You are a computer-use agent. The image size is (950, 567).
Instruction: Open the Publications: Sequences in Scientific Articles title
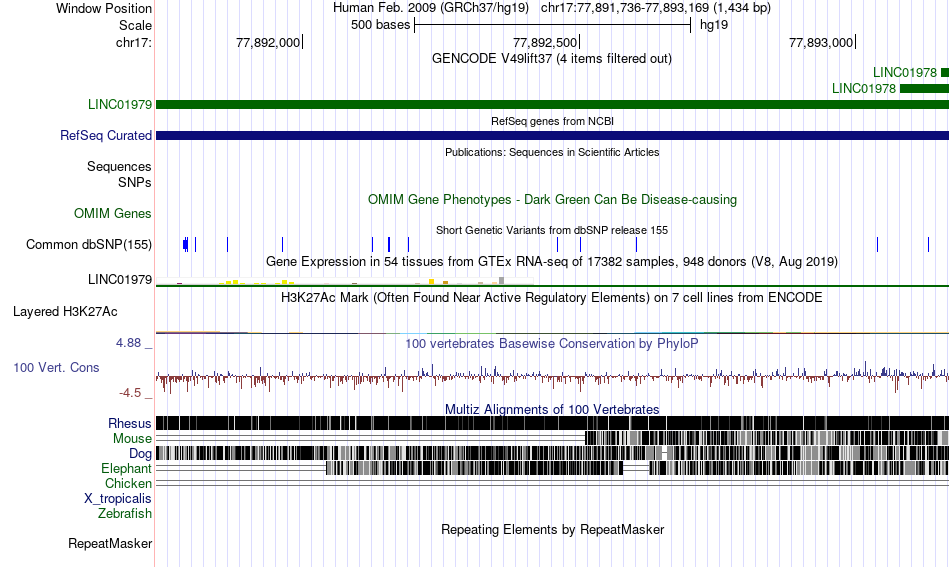pyautogui.click(x=552, y=152)
